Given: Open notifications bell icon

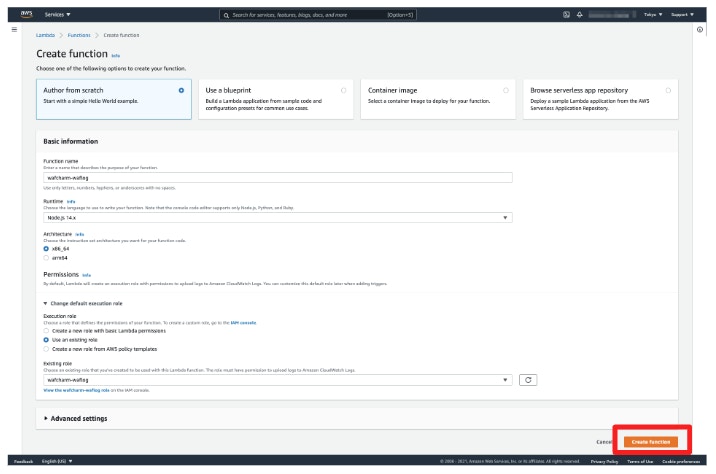Looking at the screenshot, I should (579, 15).
